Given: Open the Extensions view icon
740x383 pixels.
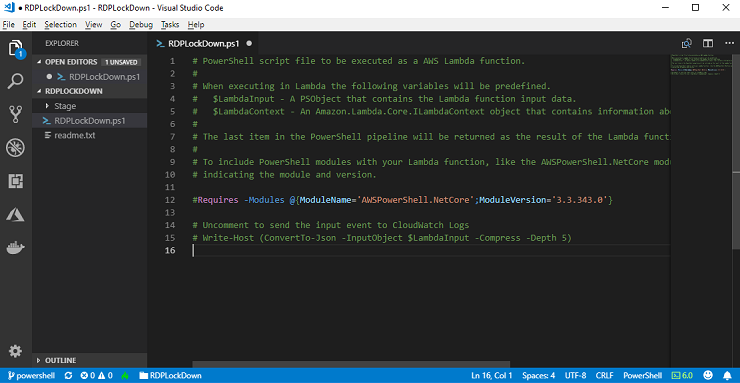Looking at the screenshot, I should pos(16,181).
